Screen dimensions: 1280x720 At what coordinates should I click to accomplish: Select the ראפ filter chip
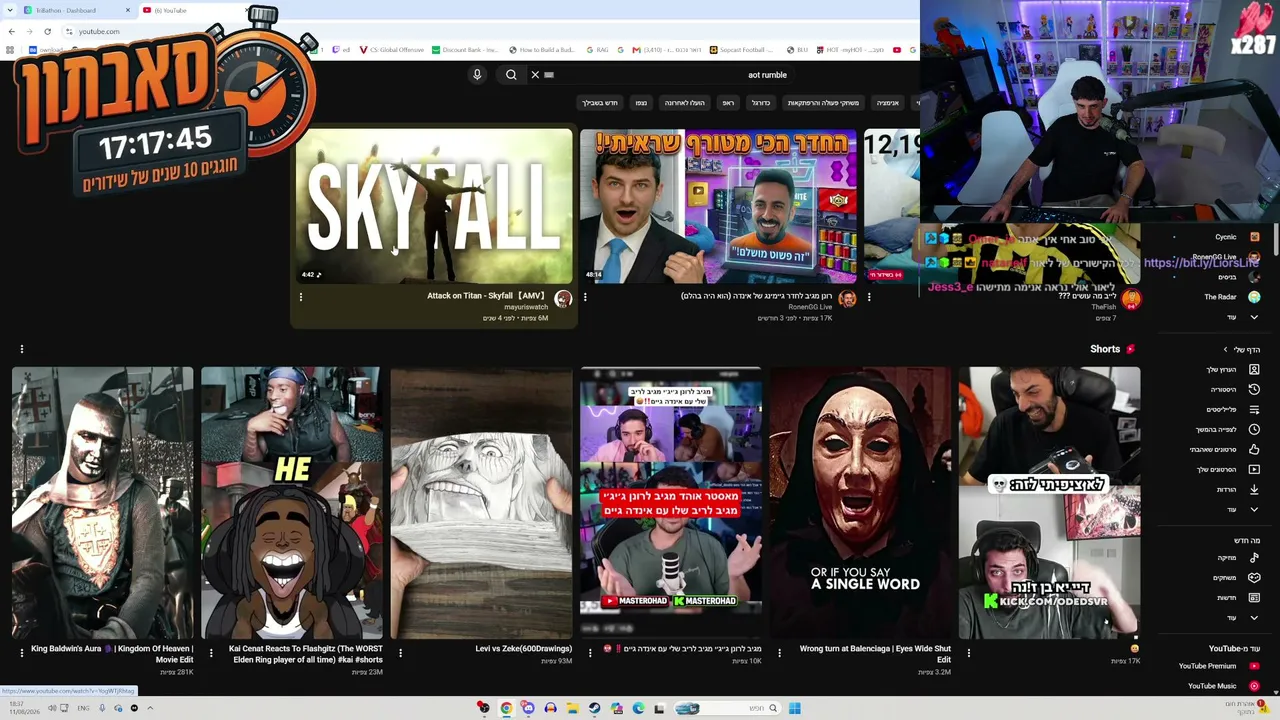tap(728, 103)
